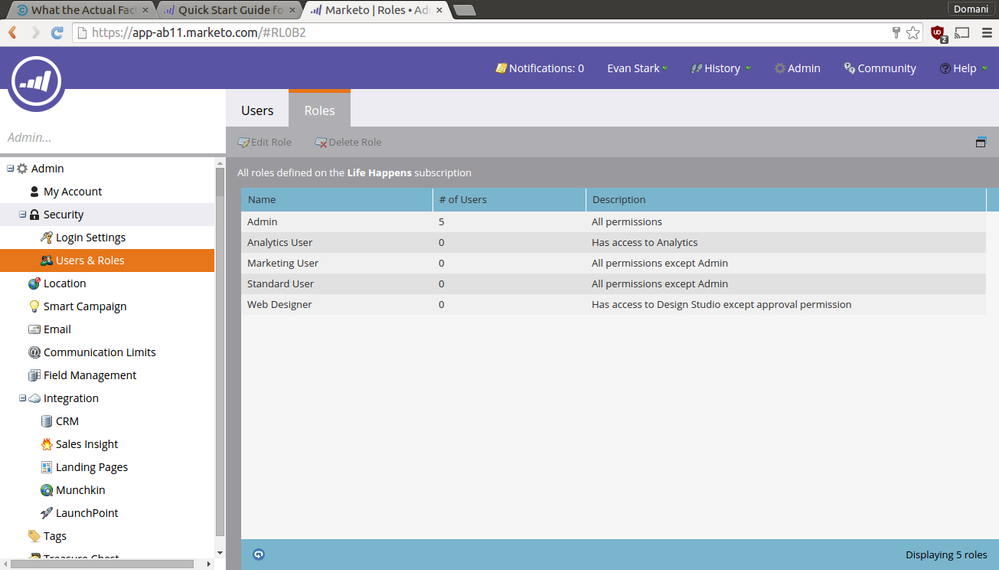Sort by # of Users column header
The height and width of the screenshot is (570, 999).
pos(509,199)
